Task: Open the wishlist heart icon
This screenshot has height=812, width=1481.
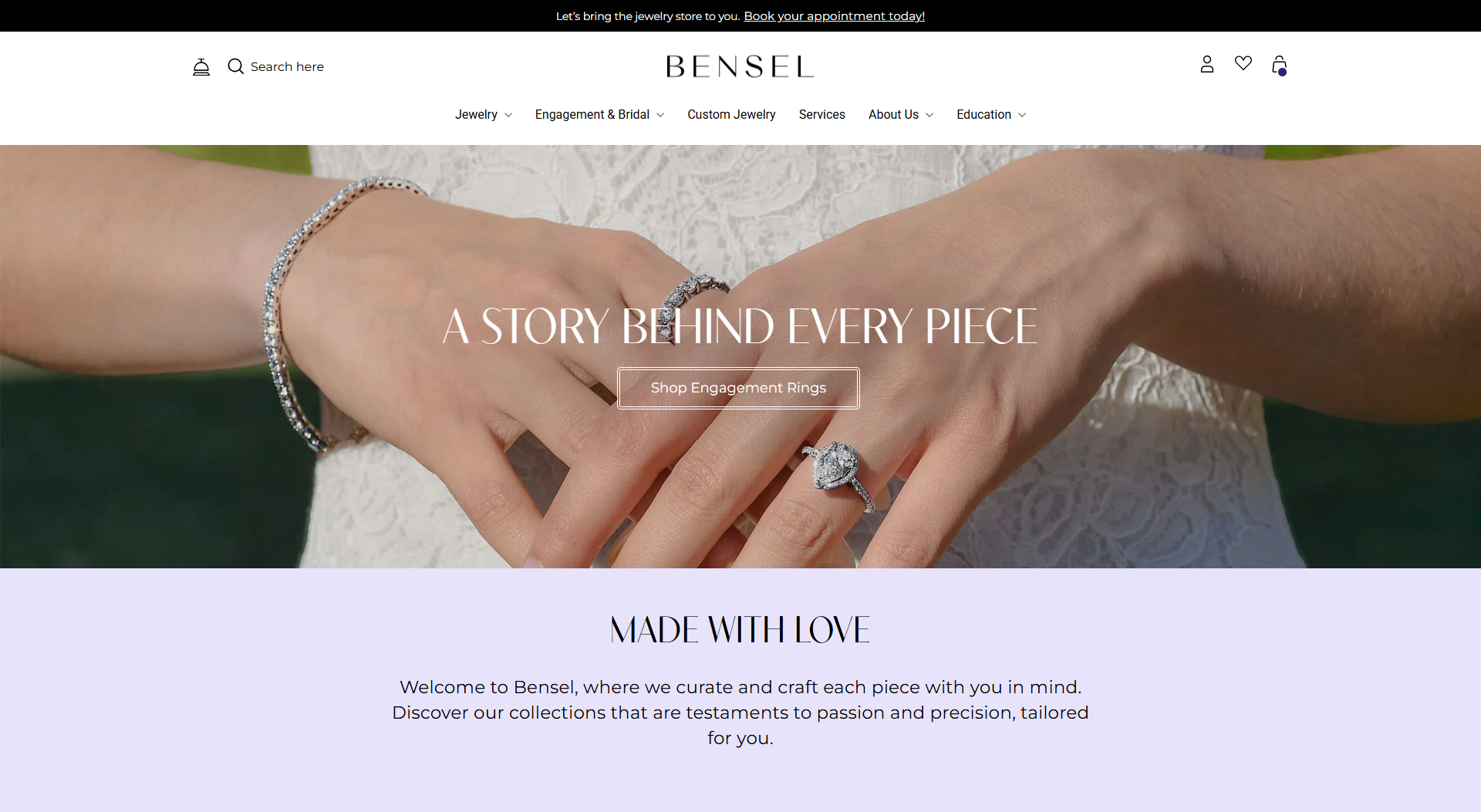Action: [1243, 63]
